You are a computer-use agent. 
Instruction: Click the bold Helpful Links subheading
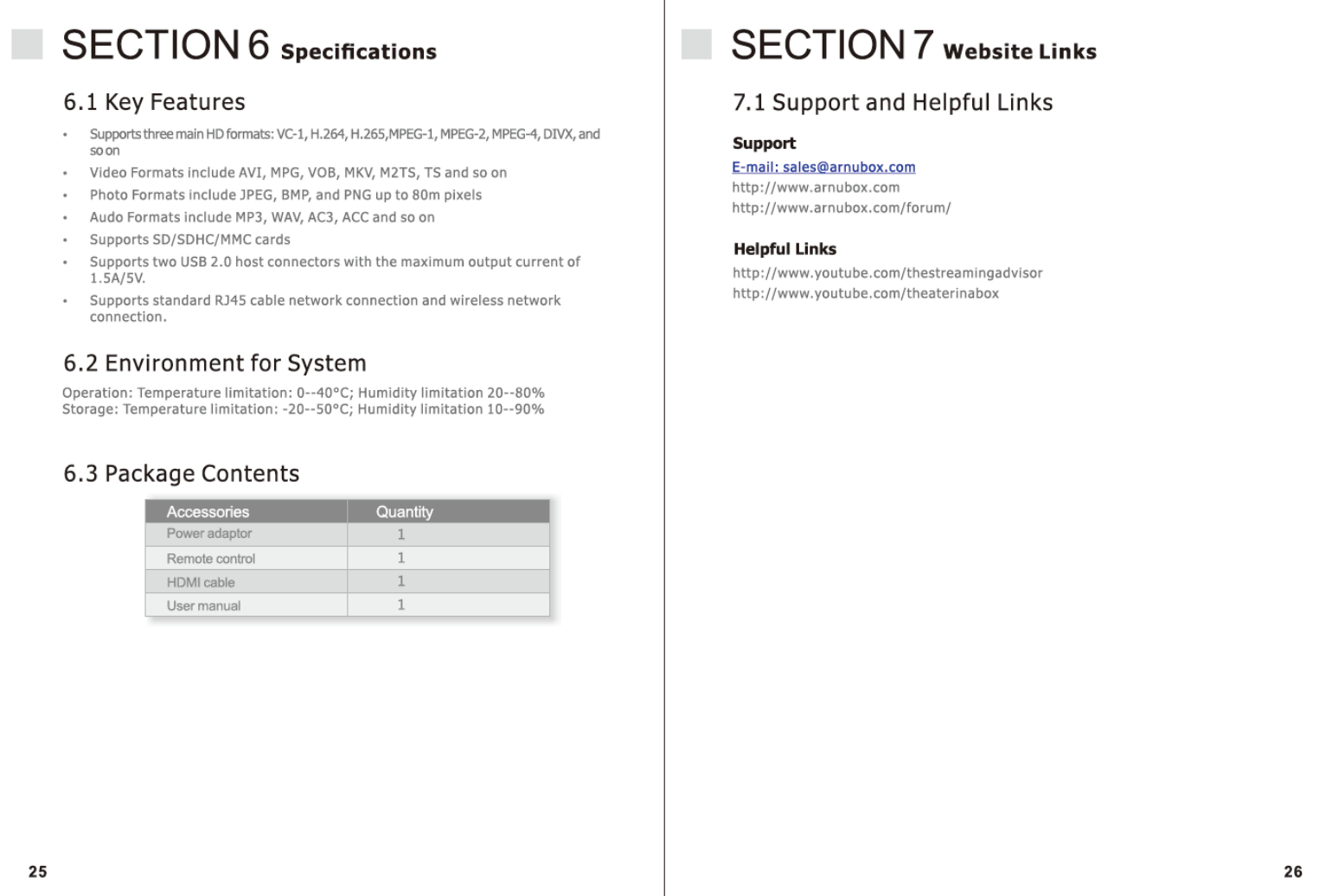(784, 249)
